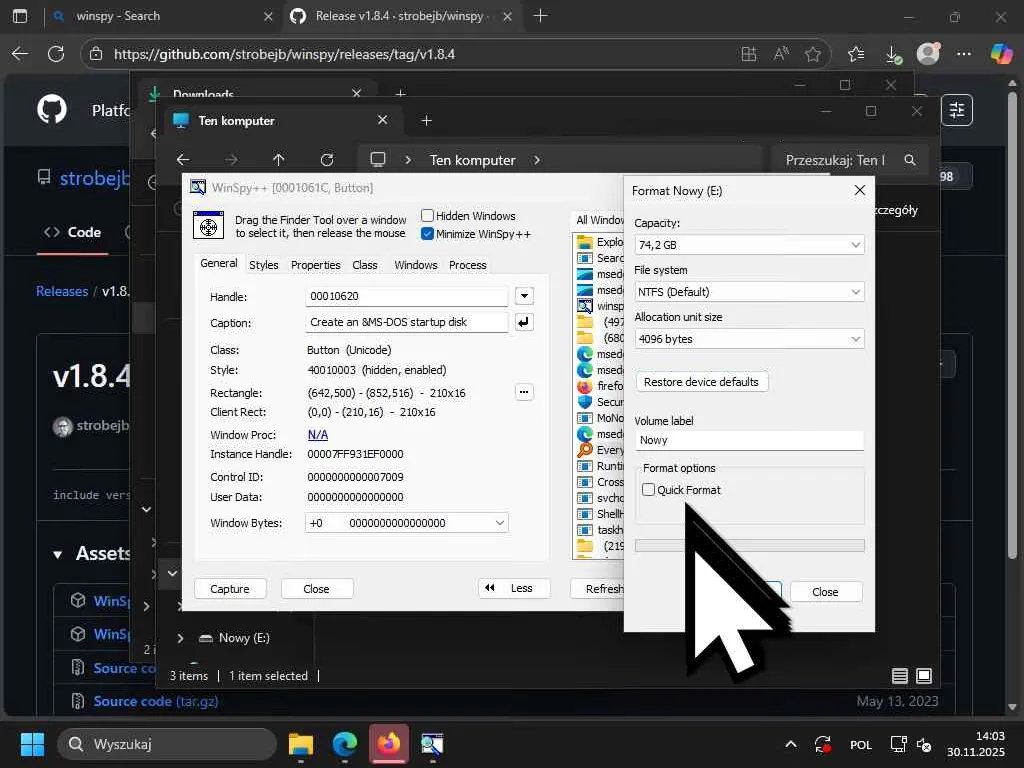Viewport: 1024px width, 768px height.
Task: Expand the Nowy (E:) tree item
Action: pos(180,638)
